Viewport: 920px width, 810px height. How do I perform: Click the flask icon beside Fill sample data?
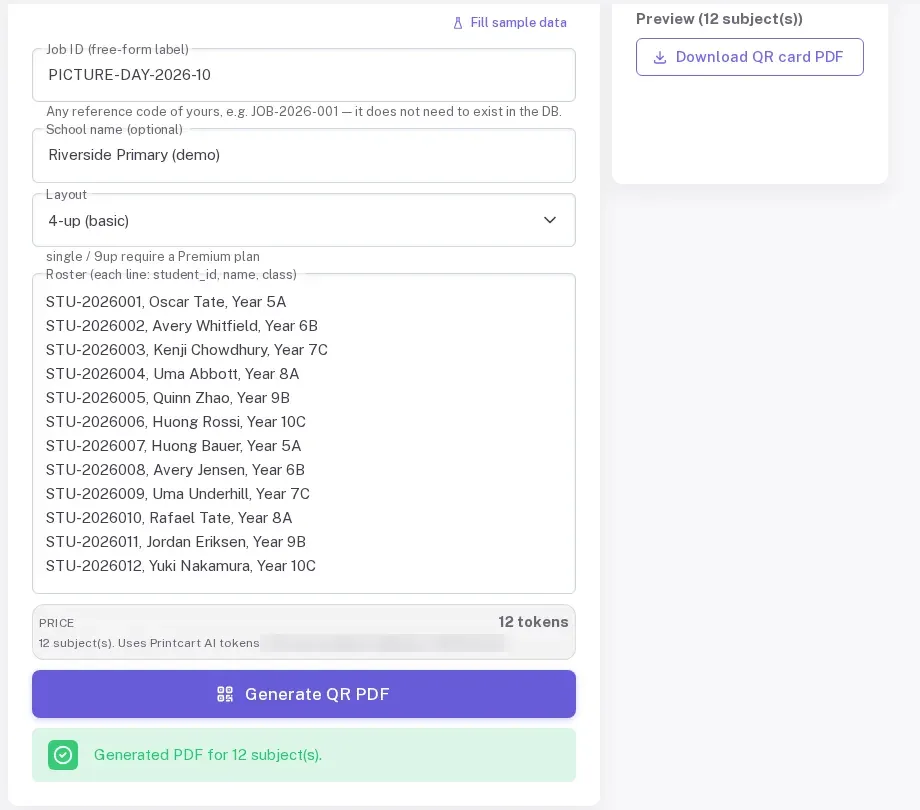(458, 23)
